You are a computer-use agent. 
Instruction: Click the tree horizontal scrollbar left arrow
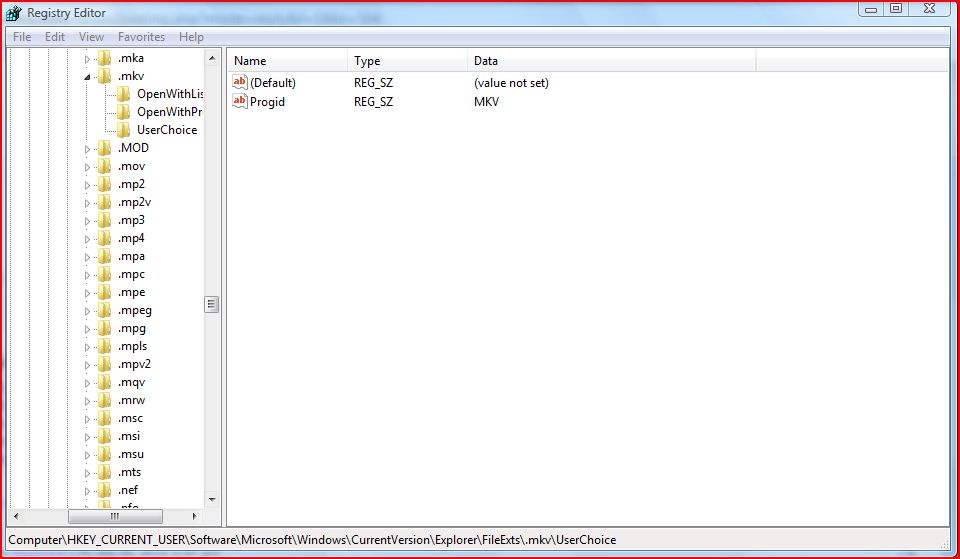click(x=16, y=516)
